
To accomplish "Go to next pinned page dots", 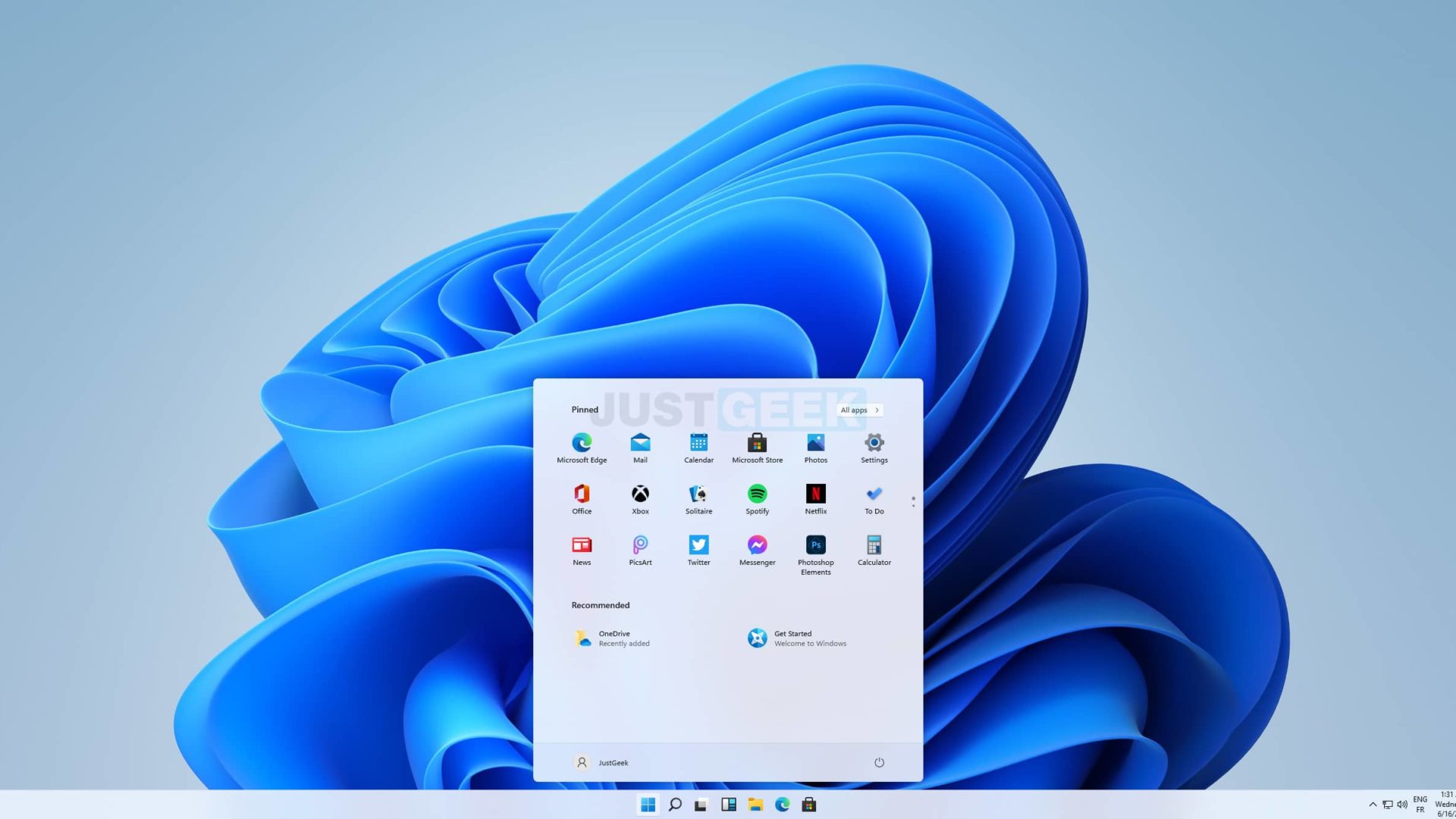I will 913,501.
